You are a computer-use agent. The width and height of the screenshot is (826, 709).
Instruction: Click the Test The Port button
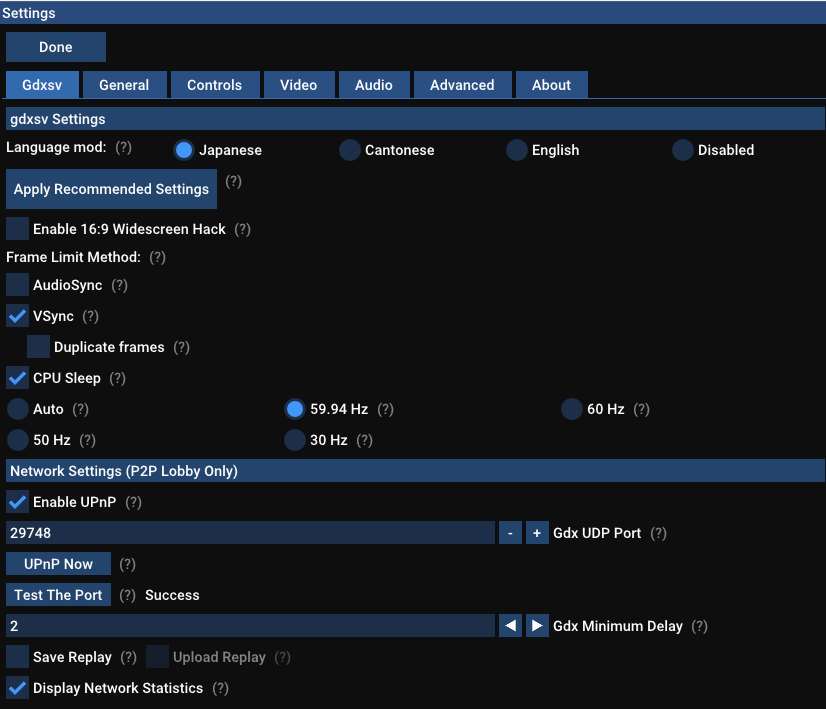(x=58, y=595)
